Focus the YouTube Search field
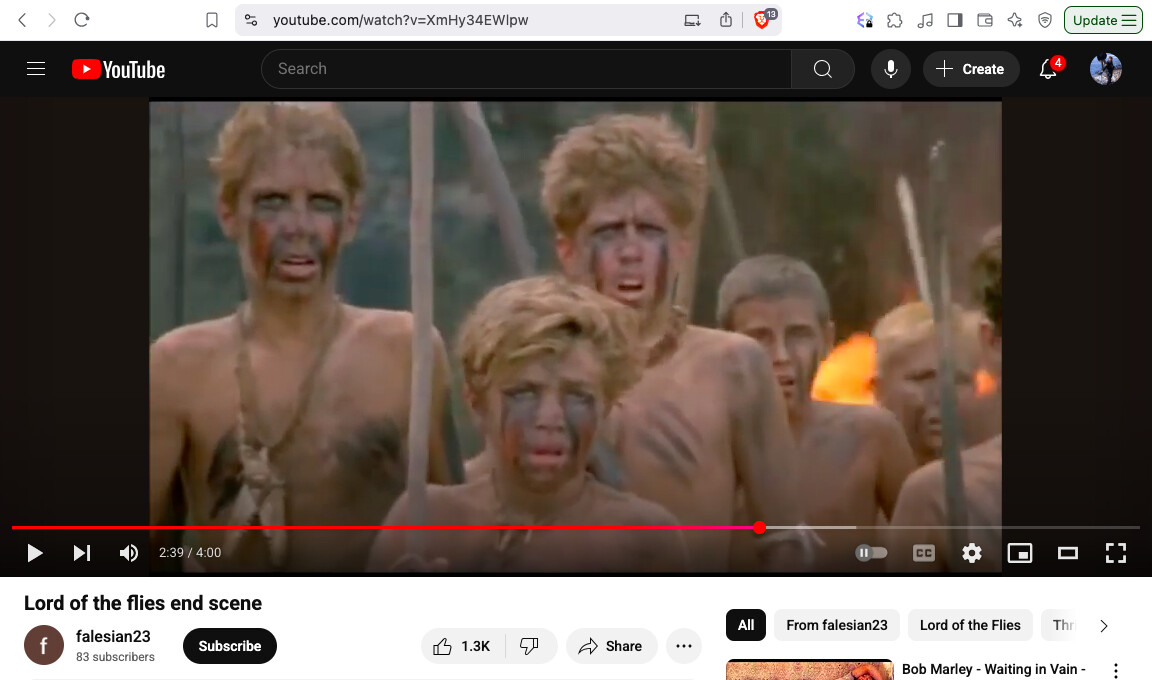 pos(526,69)
